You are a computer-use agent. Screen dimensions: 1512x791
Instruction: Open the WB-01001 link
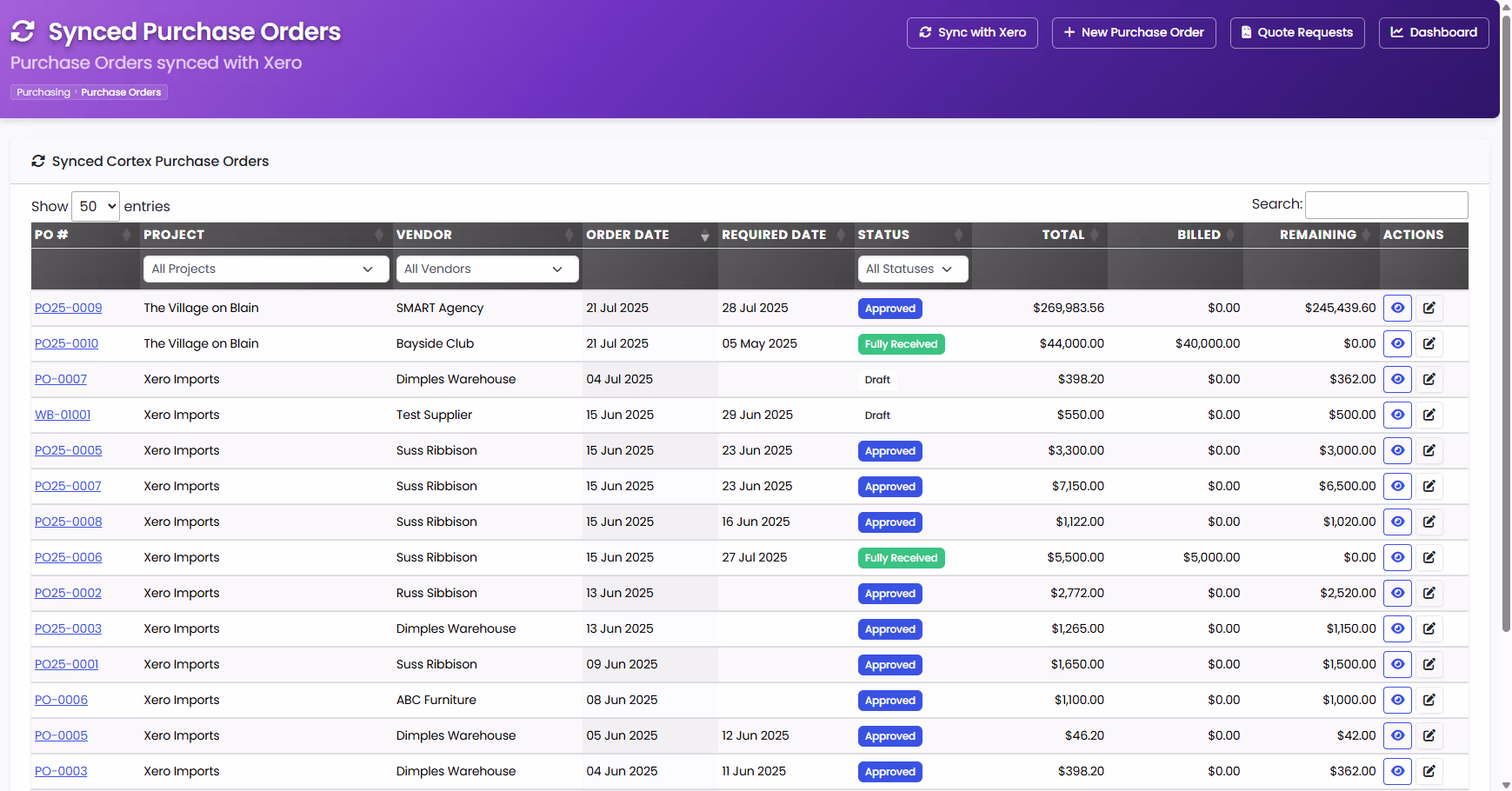point(63,415)
